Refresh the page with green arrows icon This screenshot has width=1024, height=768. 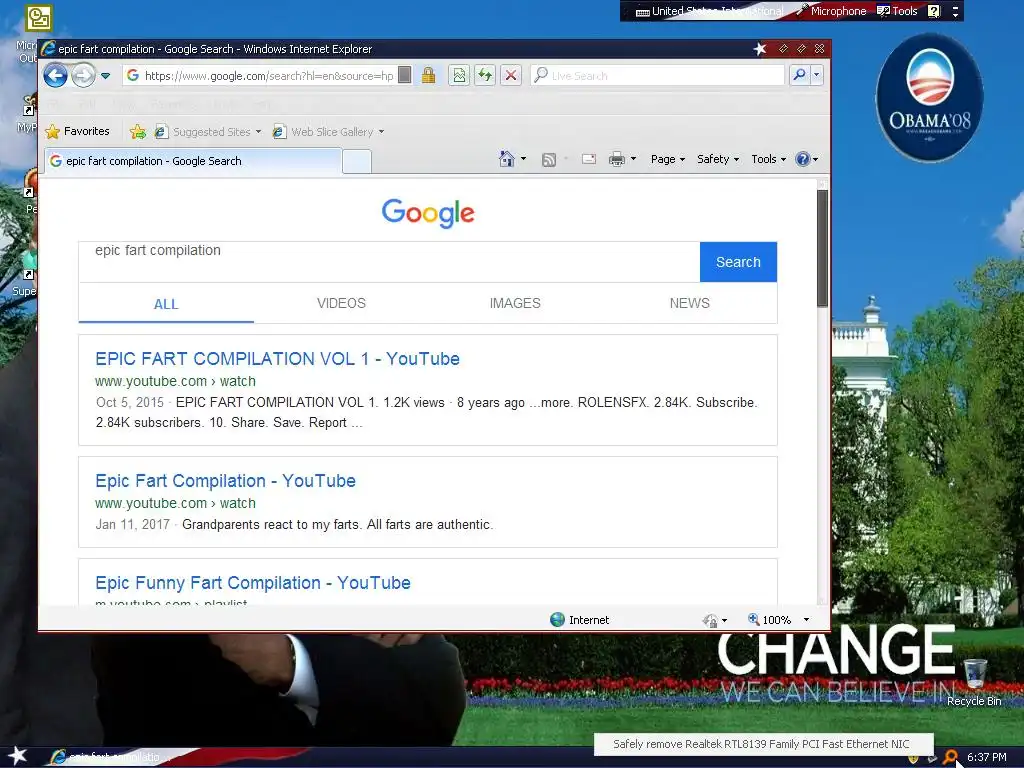(485, 76)
